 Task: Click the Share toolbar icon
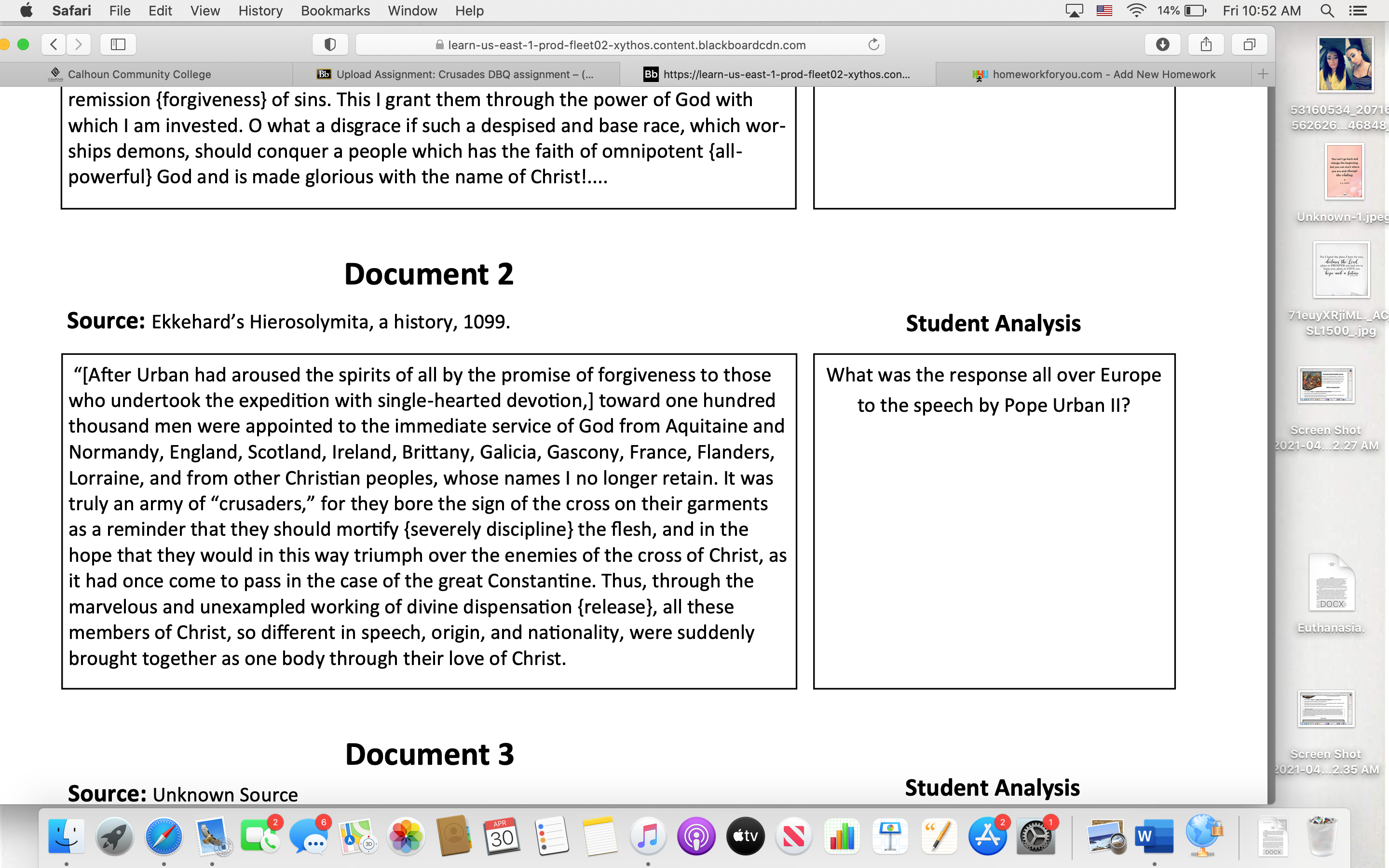tap(1206, 44)
